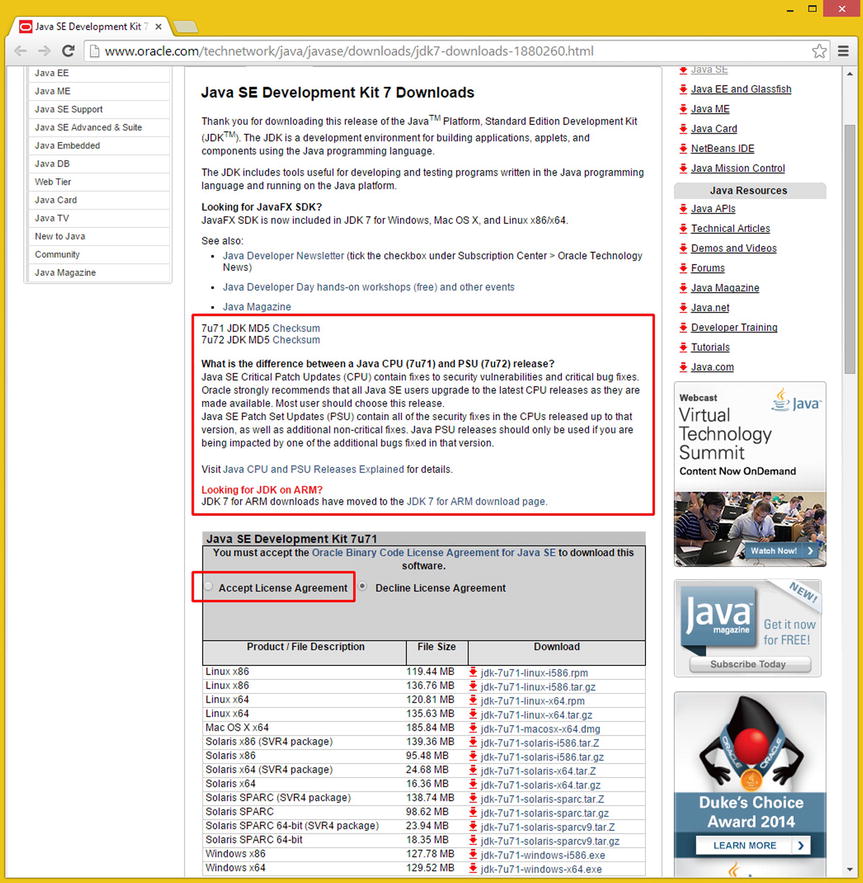Open Java Developer Day hands-on workshops link
This screenshot has width=863, height=883.
tap(368, 287)
